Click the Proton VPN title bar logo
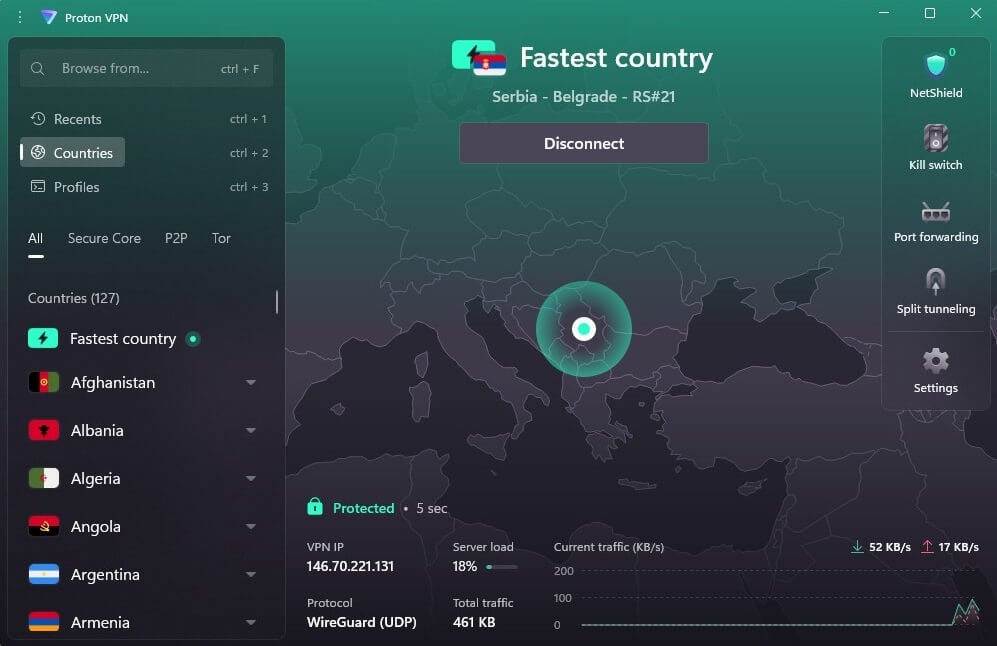Viewport: 997px width, 646px height. click(47, 16)
